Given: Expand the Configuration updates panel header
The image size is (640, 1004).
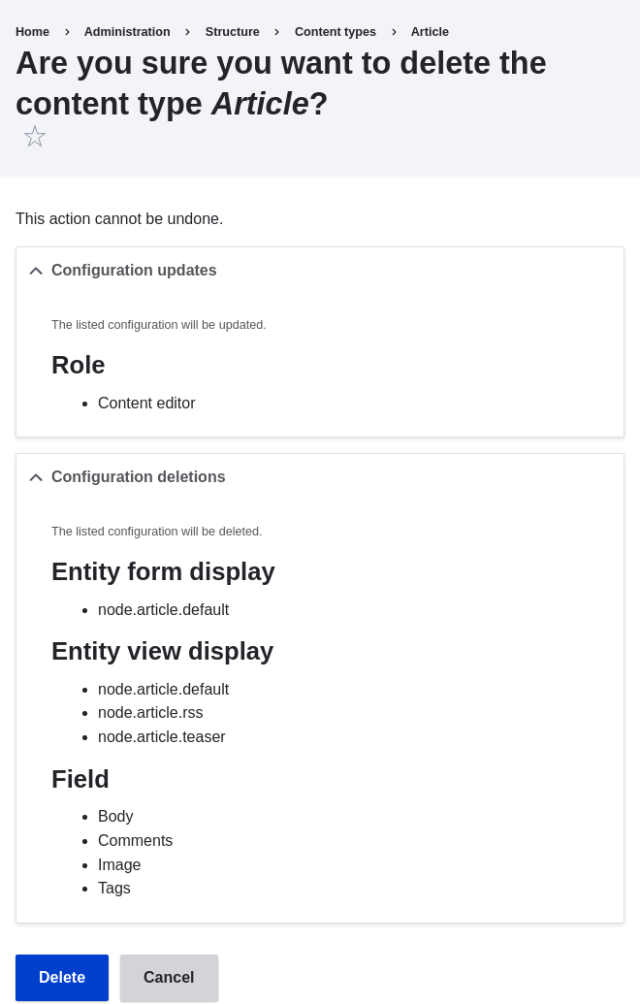Looking at the screenshot, I should pyautogui.click(x=134, y=270).
